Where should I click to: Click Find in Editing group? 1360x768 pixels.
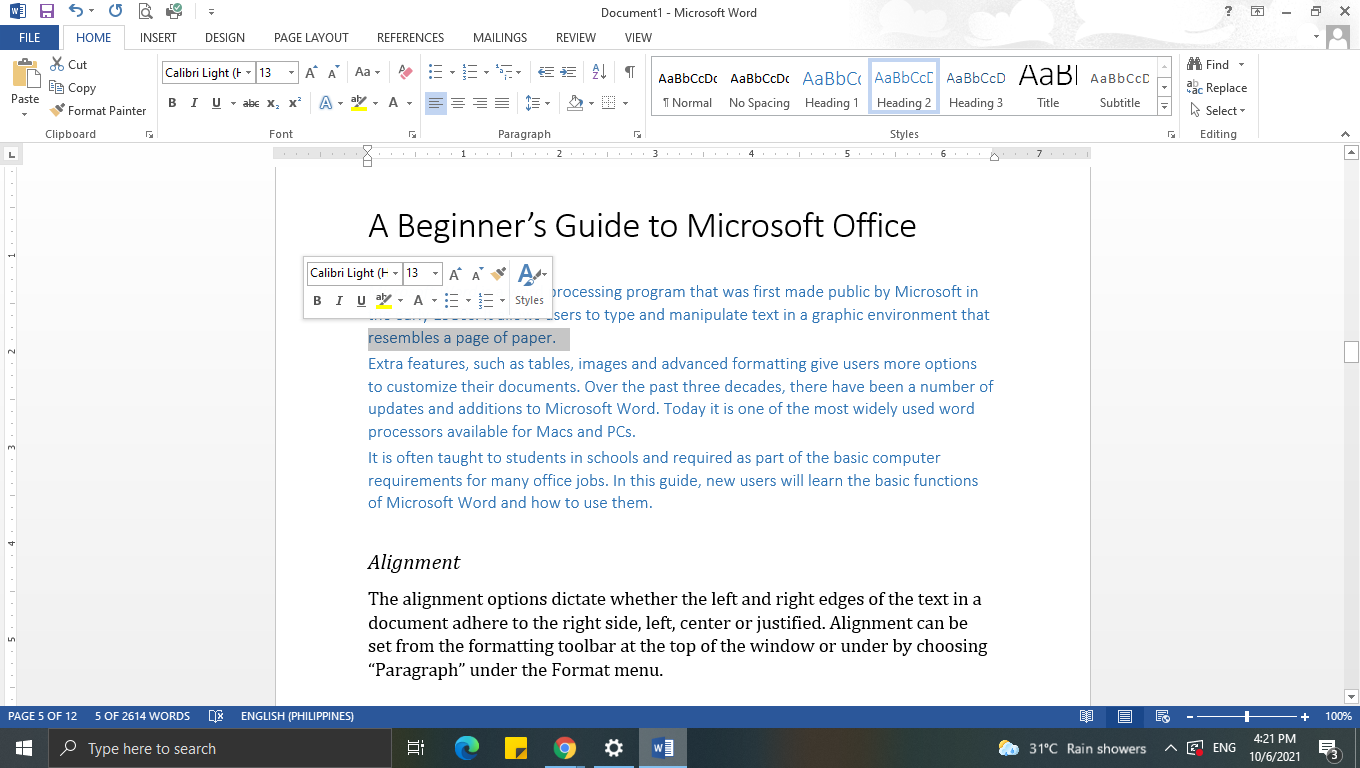[1208, 64]
